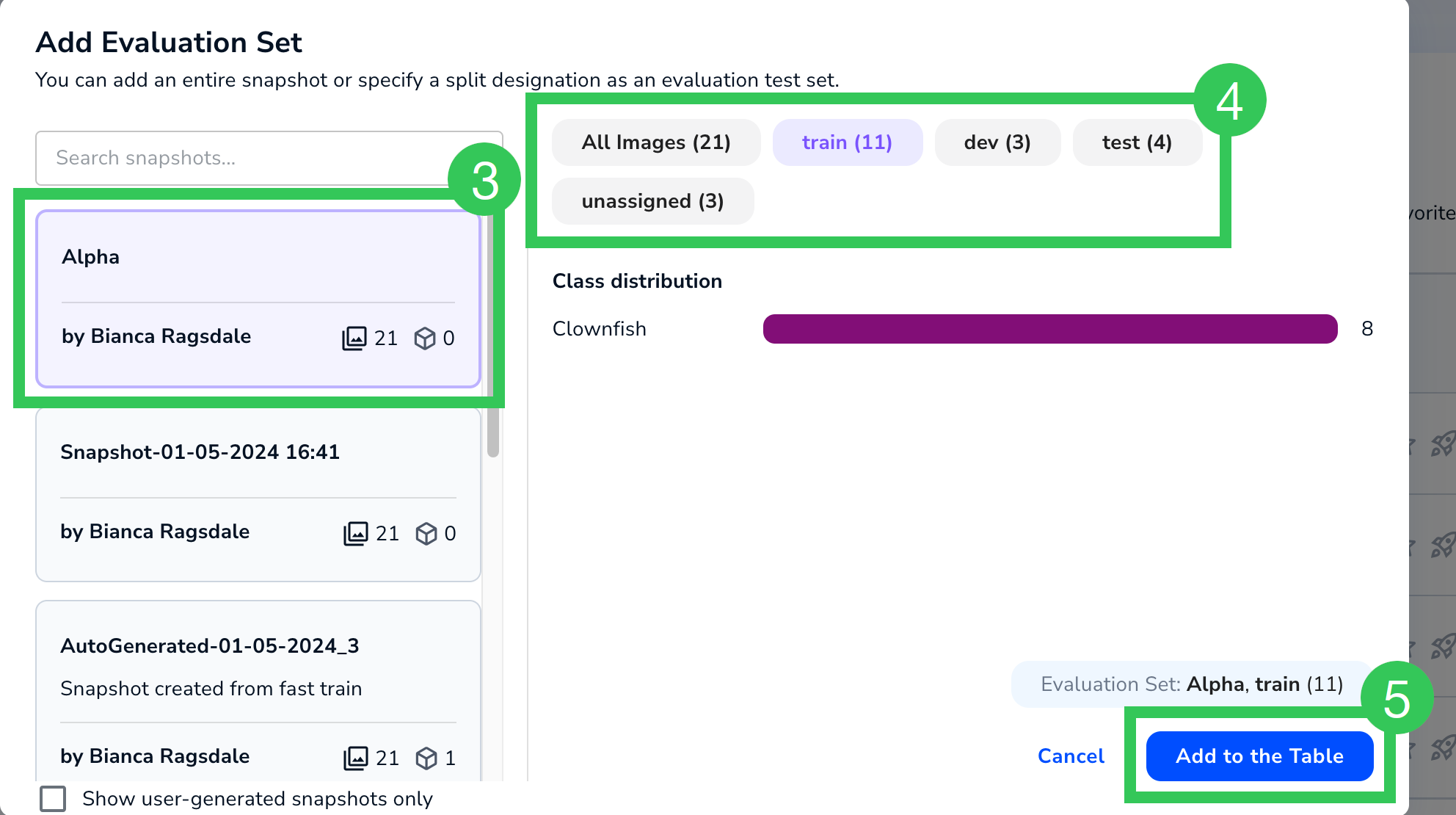Deselect the train (11) split chip
Screen dimensions: 1456x815
[848, 142]
